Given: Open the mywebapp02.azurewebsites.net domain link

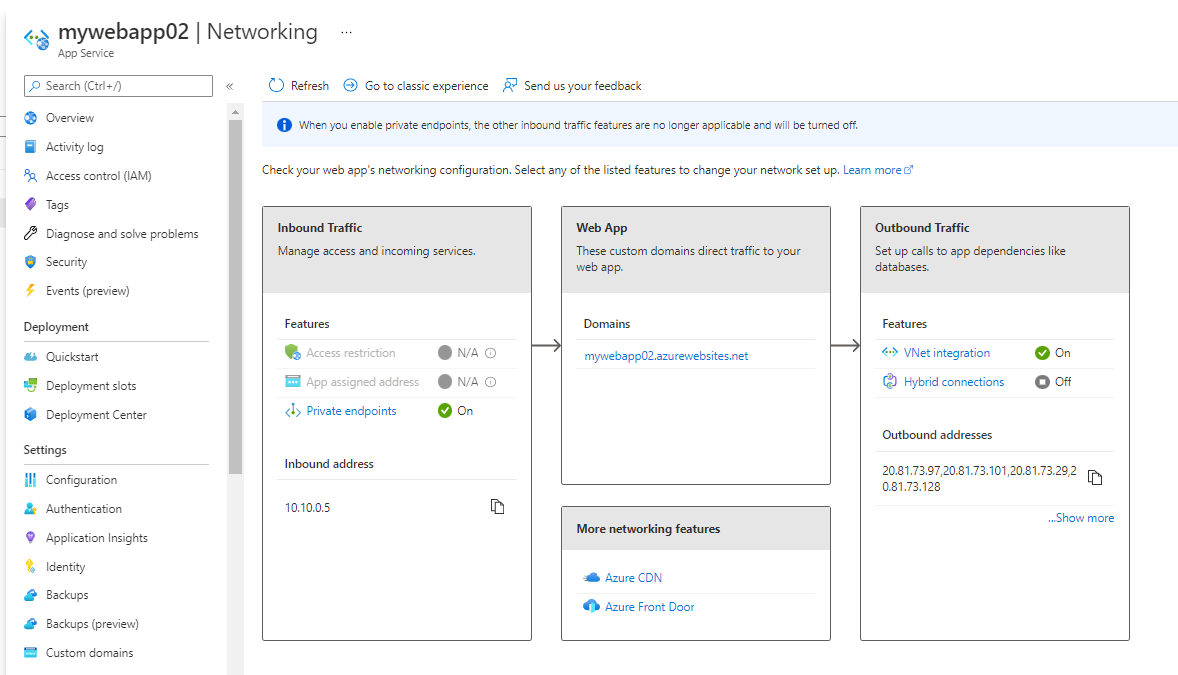Looking at the screenshot, I should click(666, 356).
